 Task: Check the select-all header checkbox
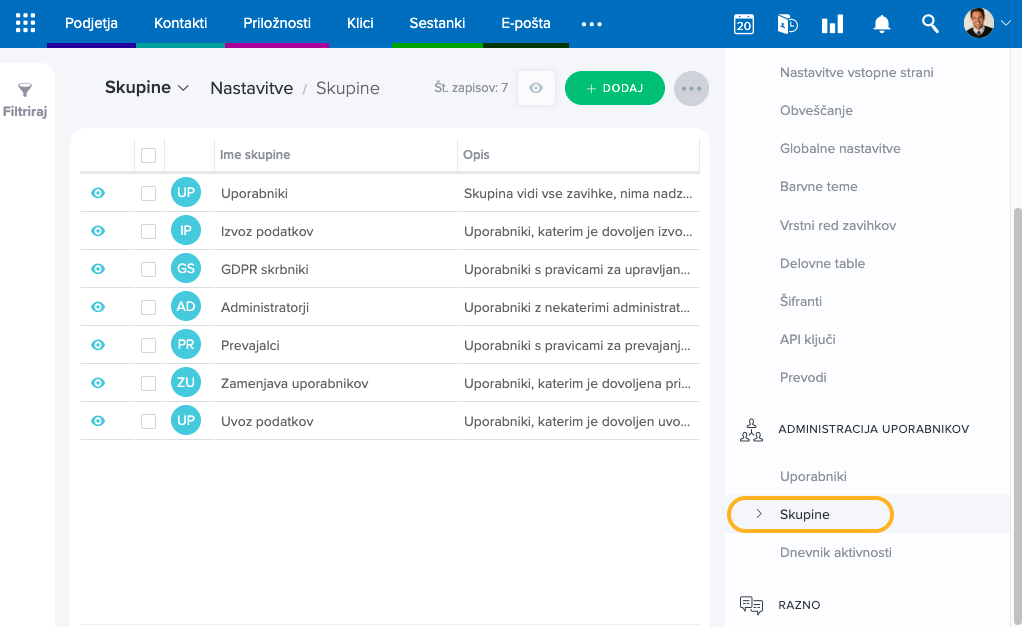[148, 155]
